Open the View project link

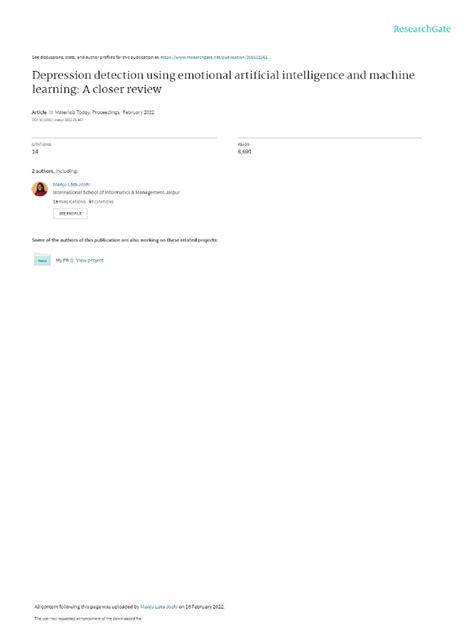click(89, 260)
